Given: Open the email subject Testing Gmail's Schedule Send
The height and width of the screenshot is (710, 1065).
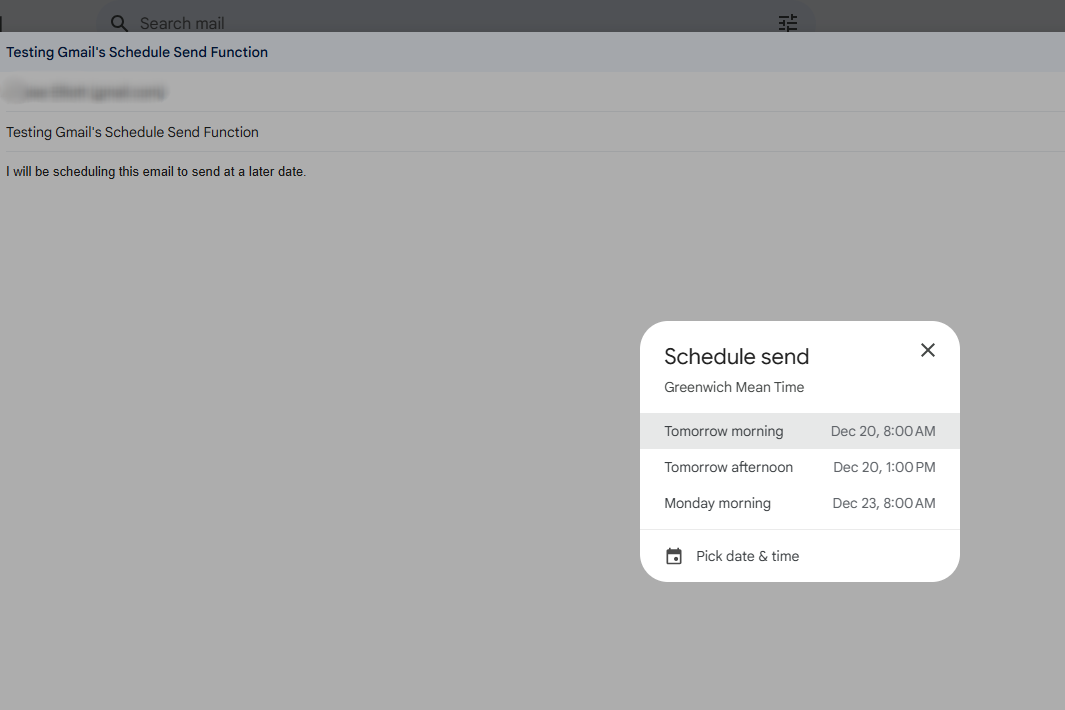Looking at the screenshot, I should pyautogui.click(x=137, y=52).
